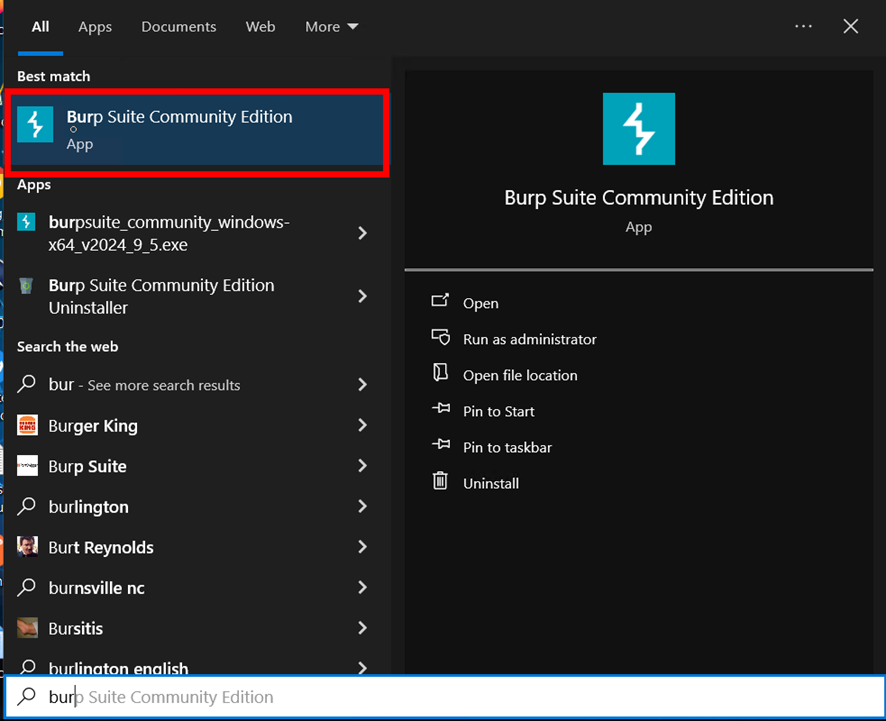Select 'Burp Suite Community Edition Uninstaller' text
Screen dimensions: 886x721
click(162, 296)
